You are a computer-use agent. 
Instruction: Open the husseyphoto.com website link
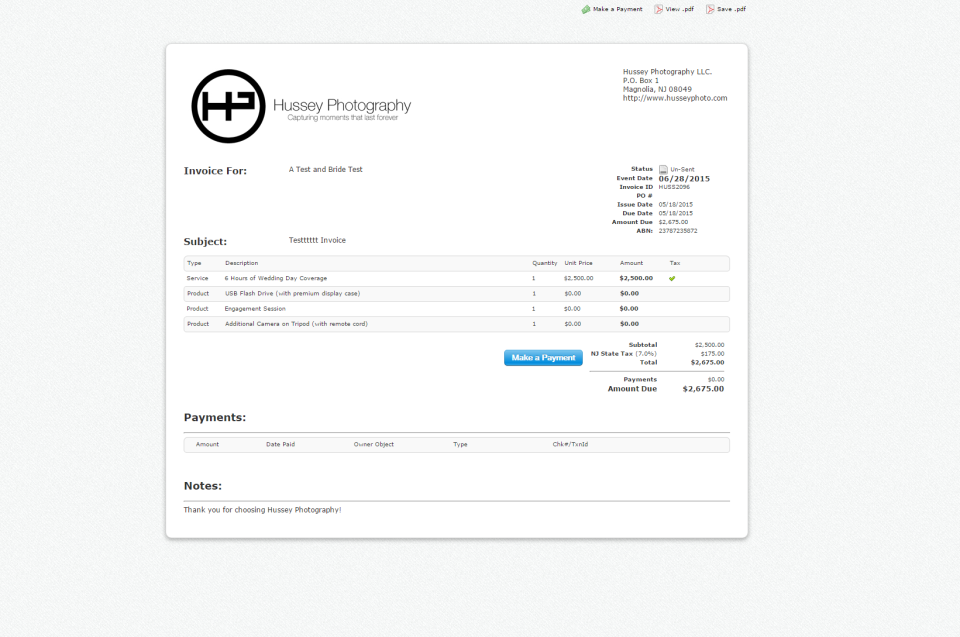(x=675, y=98)
